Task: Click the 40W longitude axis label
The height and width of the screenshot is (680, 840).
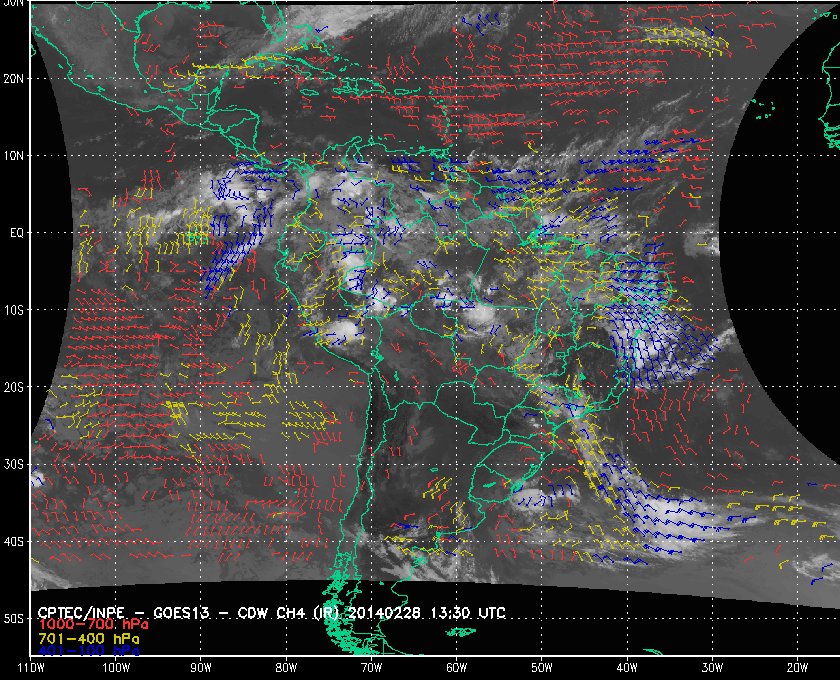Action: point(627,668)
